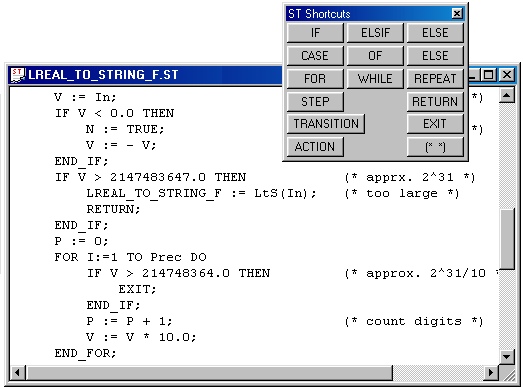Click on 'V := - V;' line

(121, 145)
